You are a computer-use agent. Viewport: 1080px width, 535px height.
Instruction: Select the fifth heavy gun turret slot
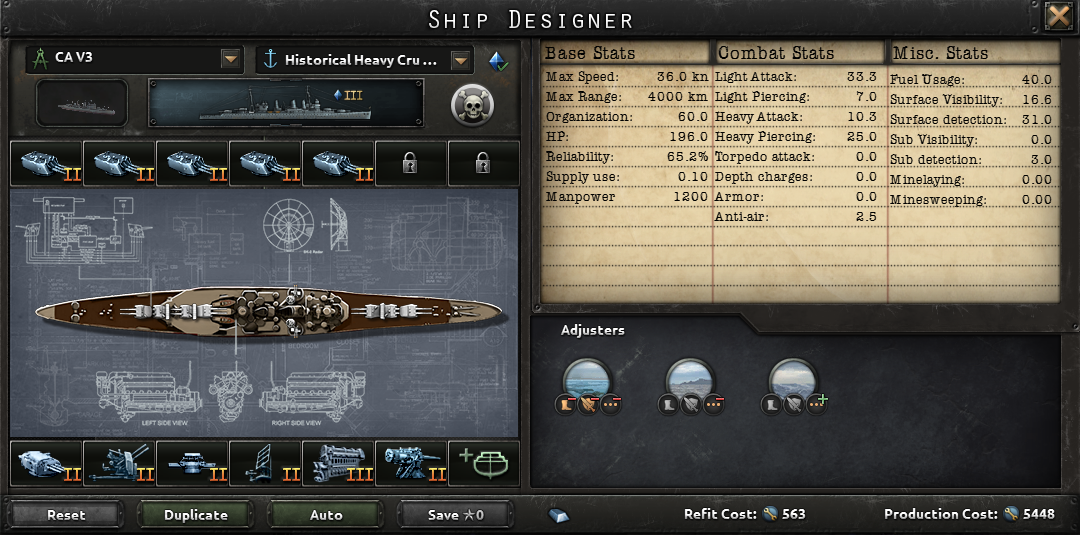(x=339, y=164)
